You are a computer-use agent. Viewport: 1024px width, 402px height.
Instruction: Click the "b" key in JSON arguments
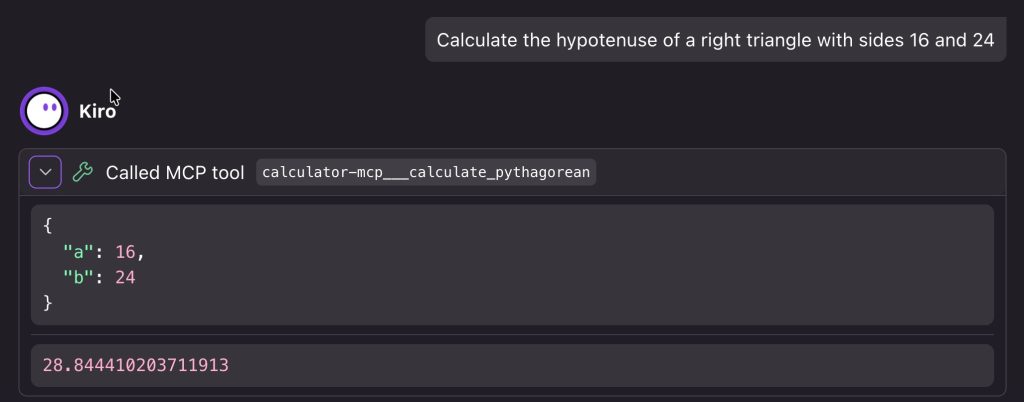point(73,277)
